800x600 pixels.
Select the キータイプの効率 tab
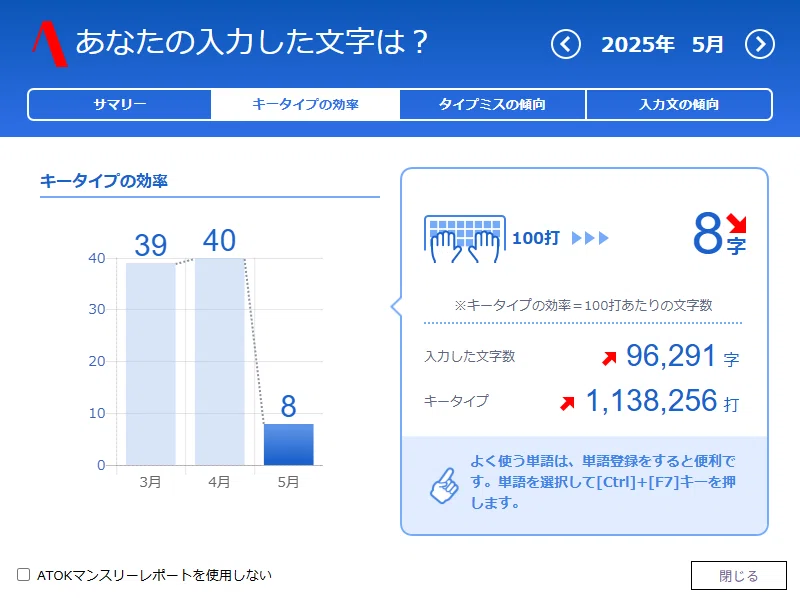click(305, 105)
